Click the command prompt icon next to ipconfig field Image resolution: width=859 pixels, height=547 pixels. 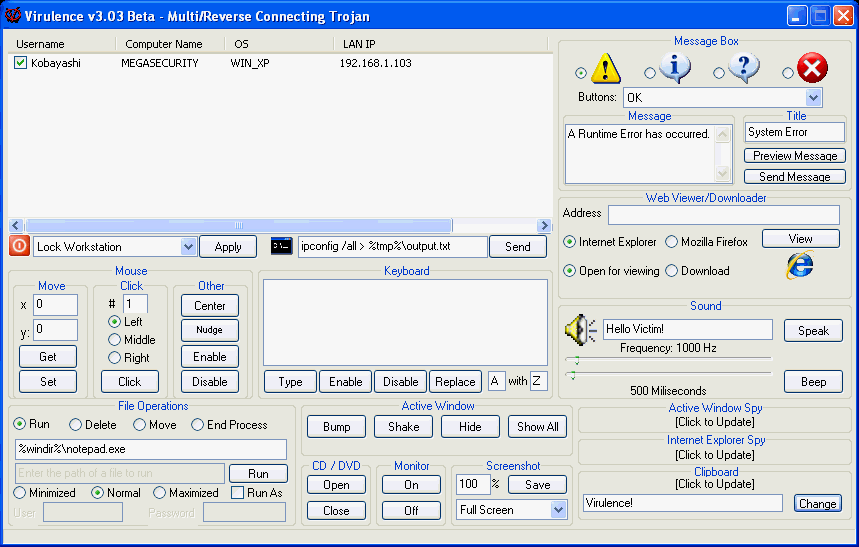[x=281, y=246]
